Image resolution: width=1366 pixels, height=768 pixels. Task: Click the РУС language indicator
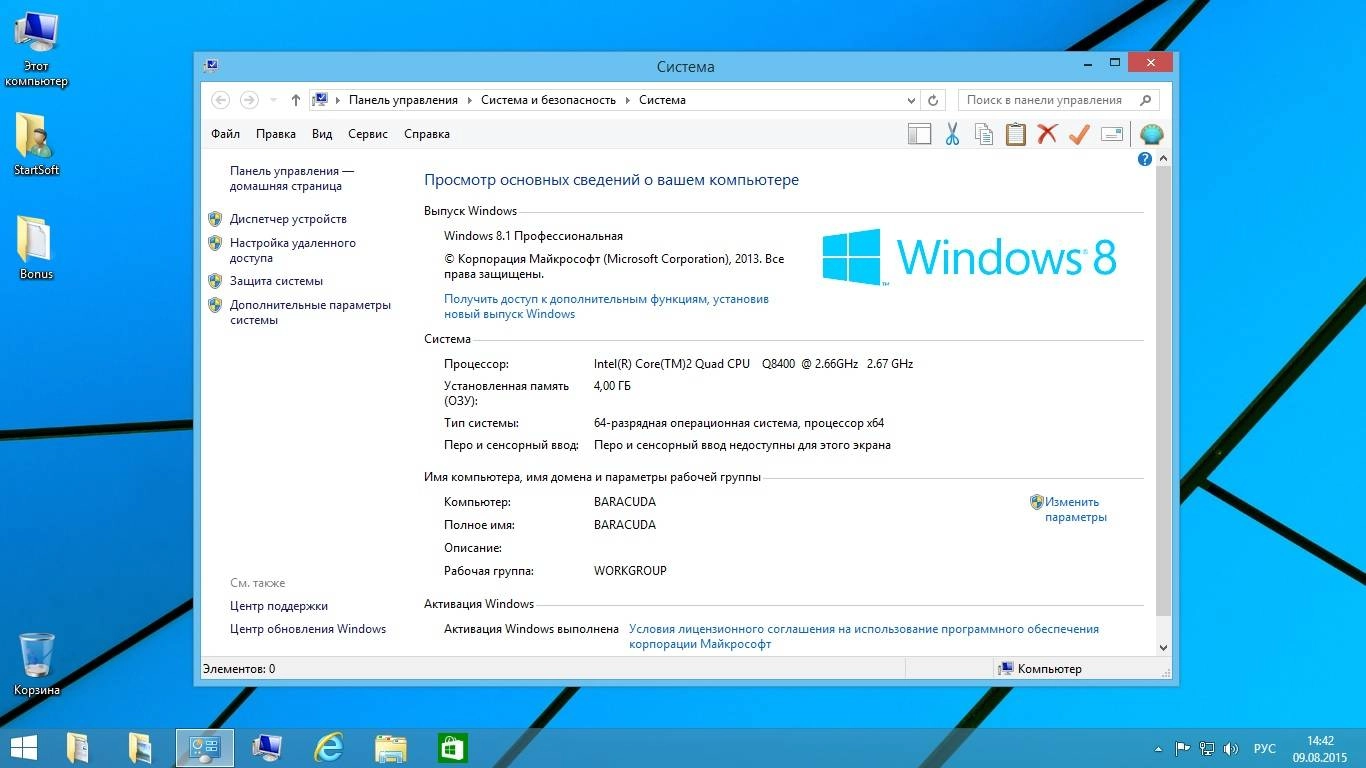[1265, 748]
